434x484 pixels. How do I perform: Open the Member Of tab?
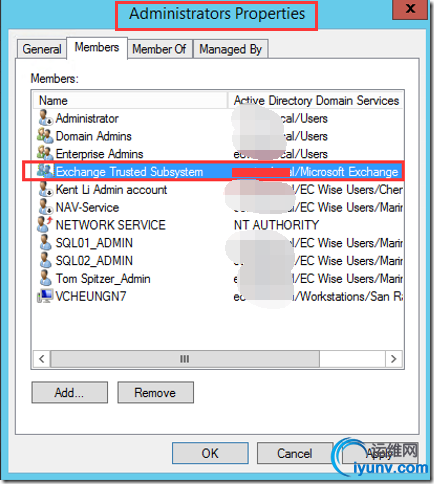(159, 49)
